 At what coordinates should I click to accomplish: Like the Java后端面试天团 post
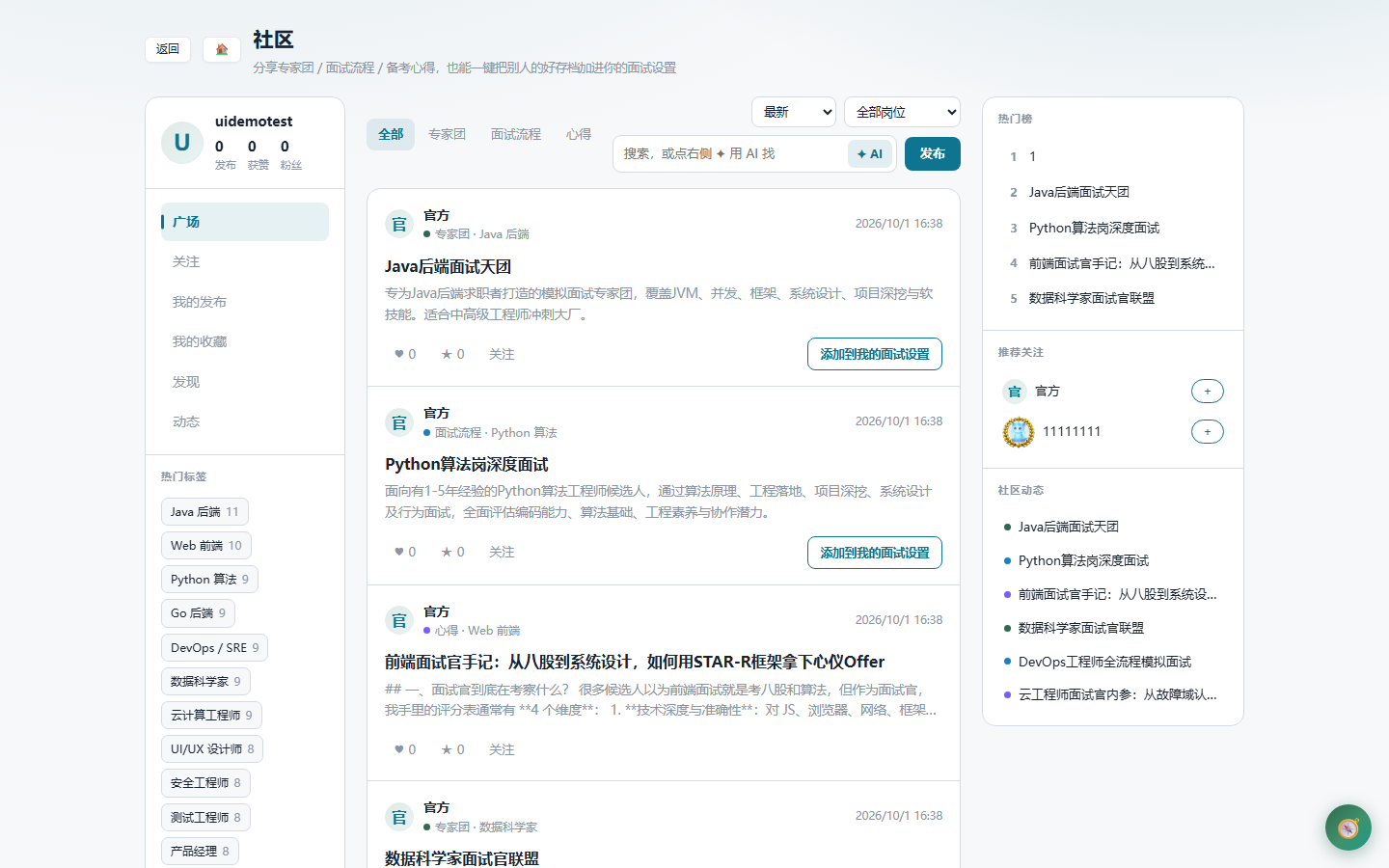(x=405, y=354)
